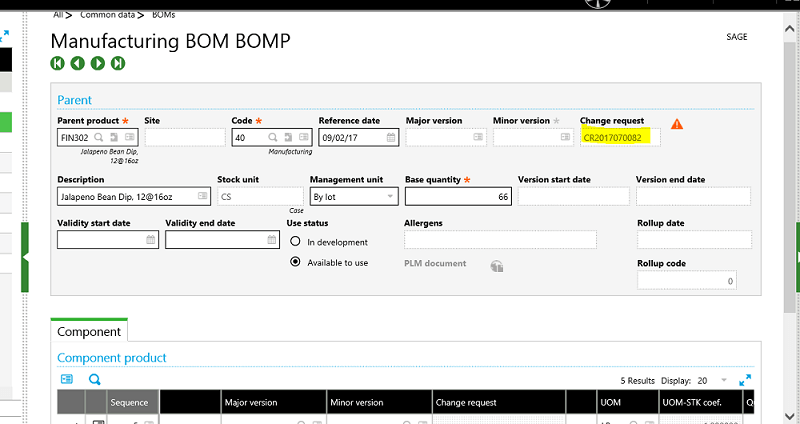The image size is (800, 424).
Task: Maximize the Component product grid
Action: click(744, 381)
